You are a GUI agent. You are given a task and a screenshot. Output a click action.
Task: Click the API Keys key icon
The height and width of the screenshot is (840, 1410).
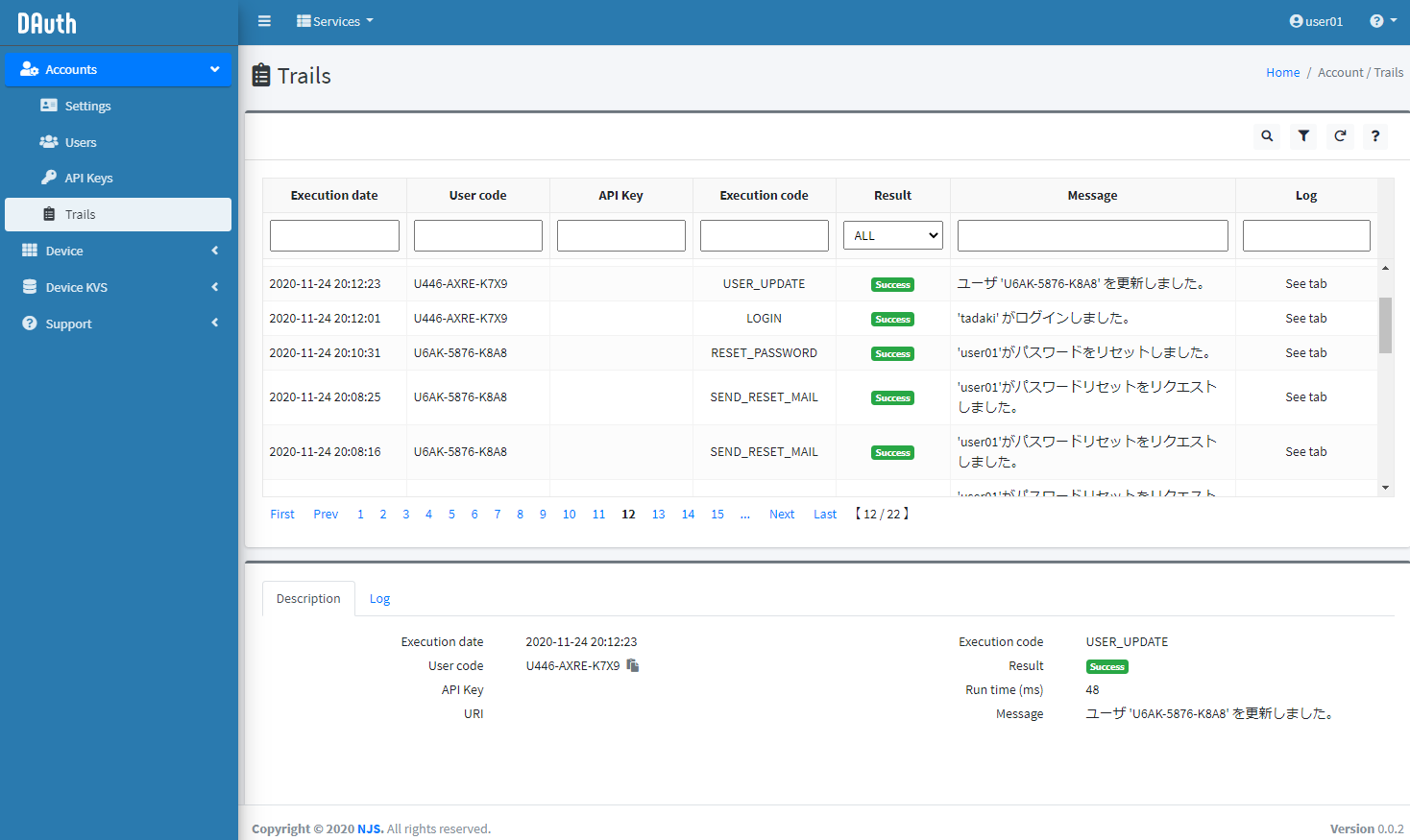(49, 178)
